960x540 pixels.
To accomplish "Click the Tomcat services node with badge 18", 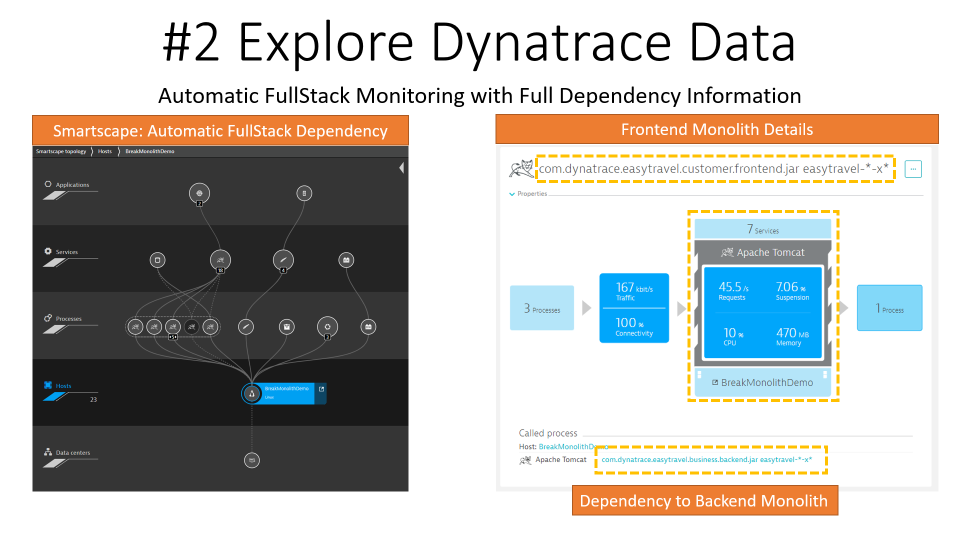I will click(220, 260).
